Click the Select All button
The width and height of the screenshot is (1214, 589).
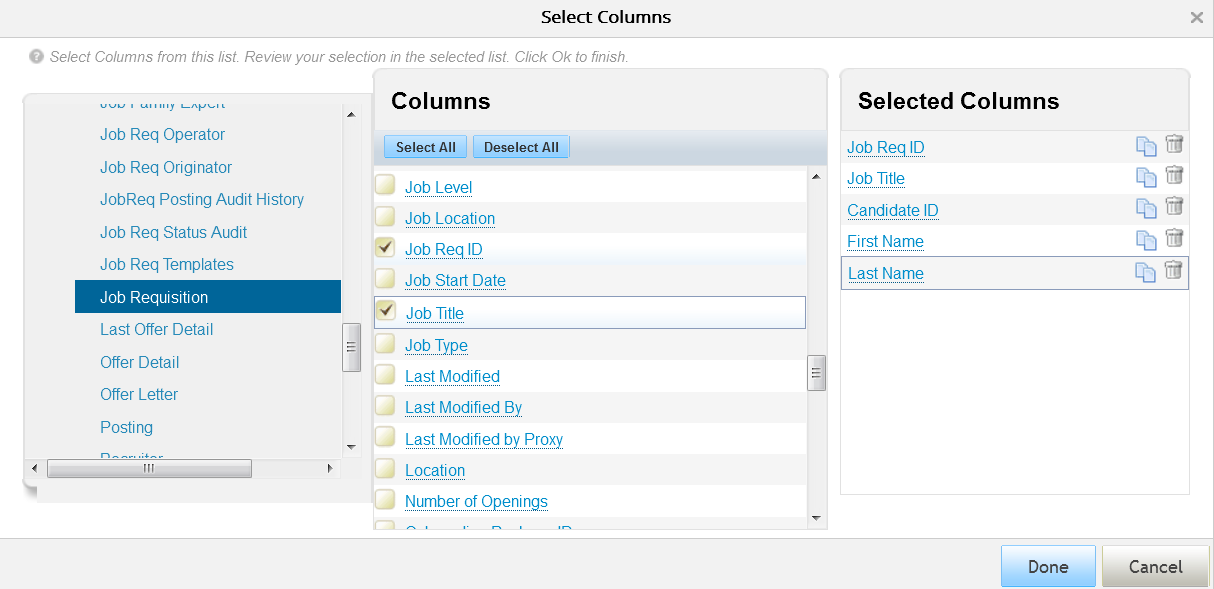point(425,146)
